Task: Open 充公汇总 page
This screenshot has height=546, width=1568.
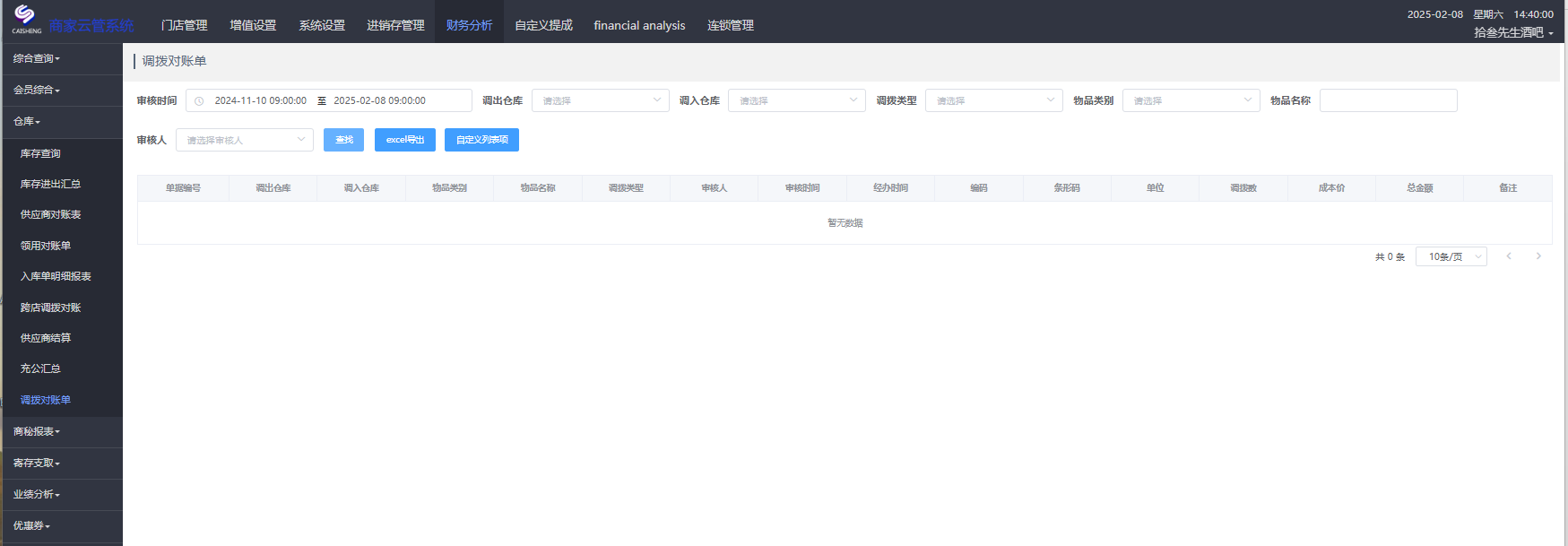Action: point(40,368)
